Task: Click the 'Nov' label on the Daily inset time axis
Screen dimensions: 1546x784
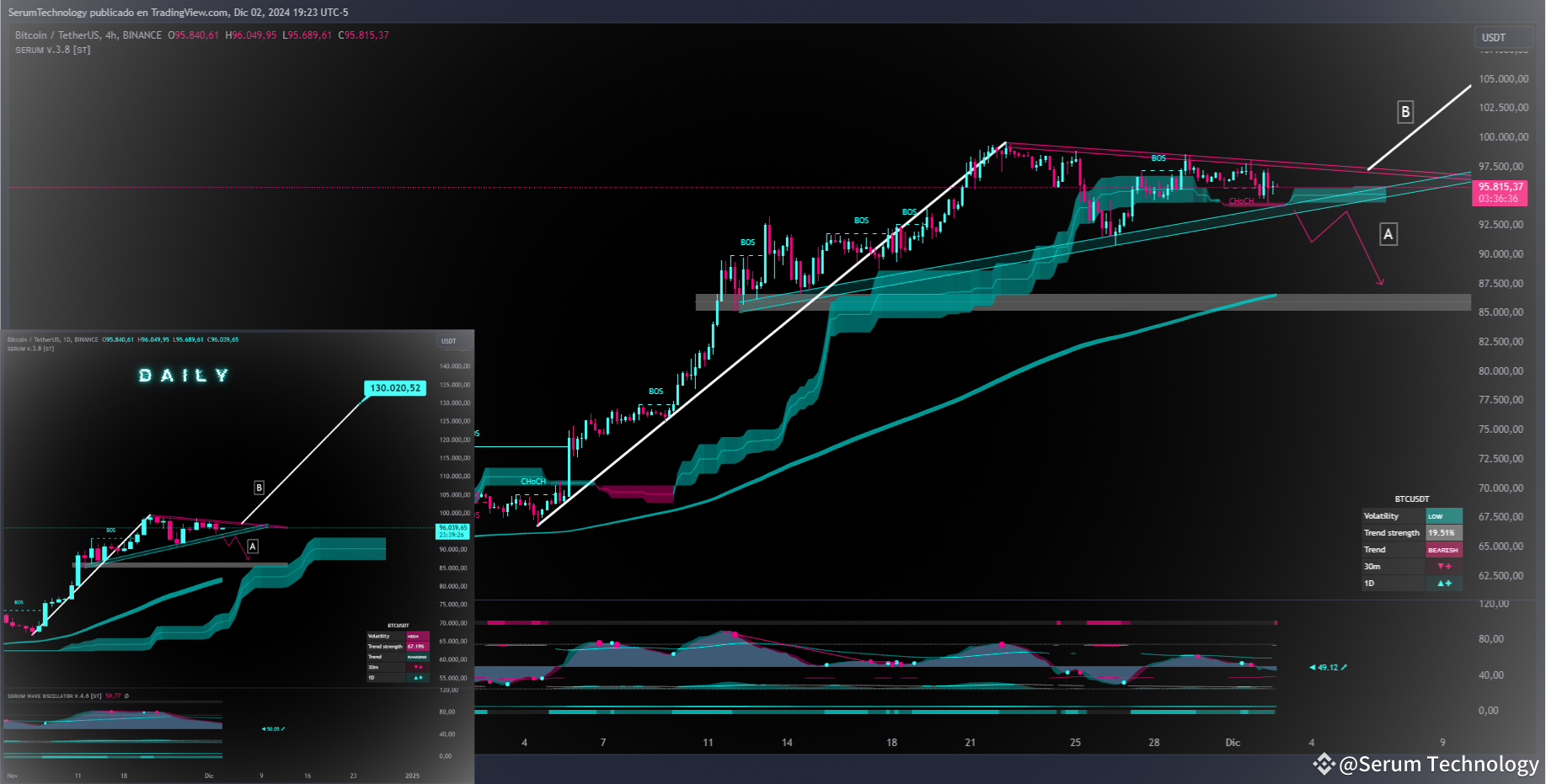Action: coord(13,776)
